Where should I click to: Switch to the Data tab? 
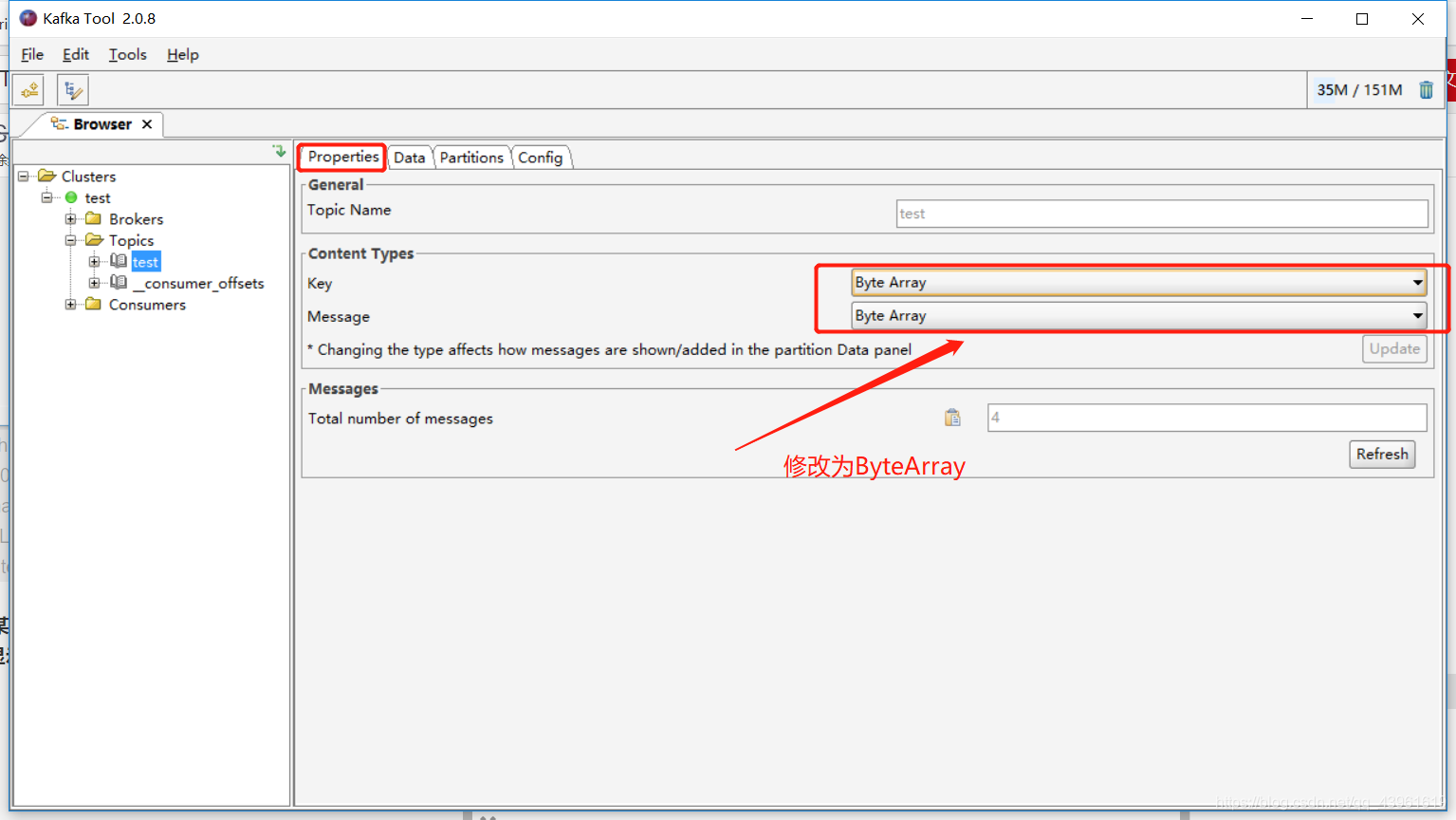tap(410, 158)
